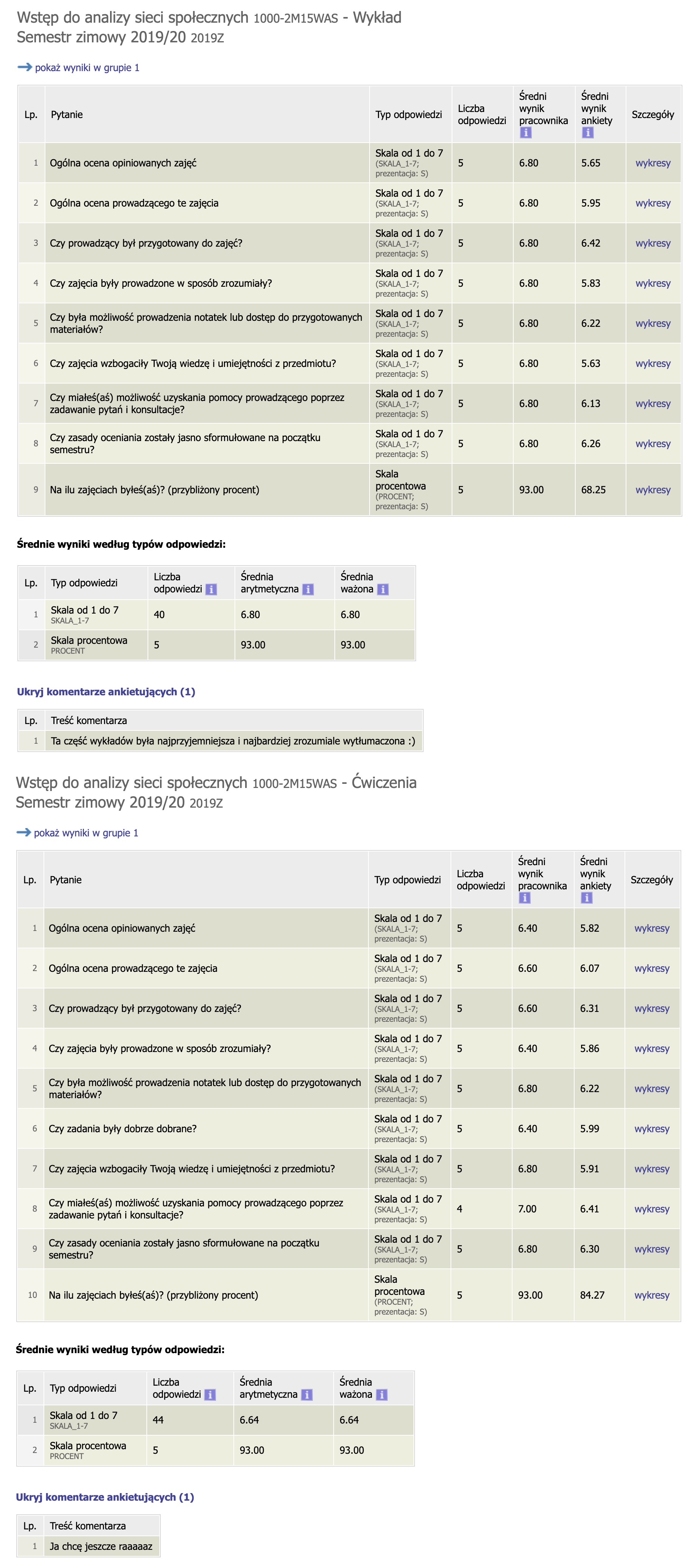Open wykresy for Ćwiczenia row 3 with 6.31

[x=652, y=1009]
